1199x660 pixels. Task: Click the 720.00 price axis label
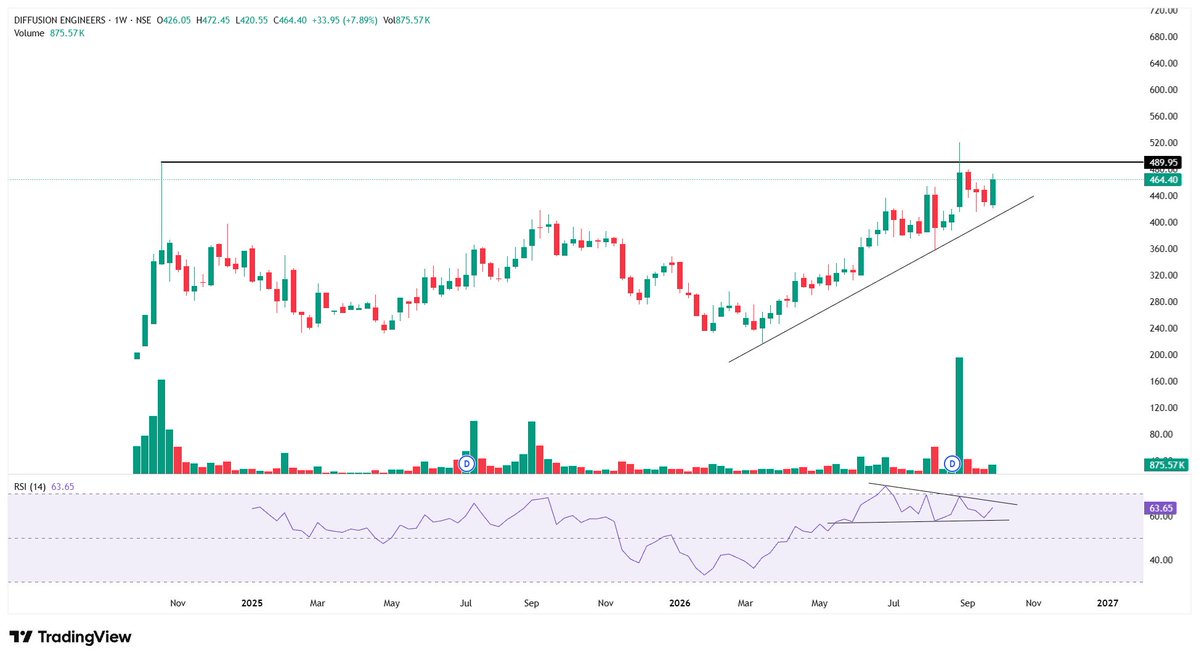click(x=1163, y=11)
